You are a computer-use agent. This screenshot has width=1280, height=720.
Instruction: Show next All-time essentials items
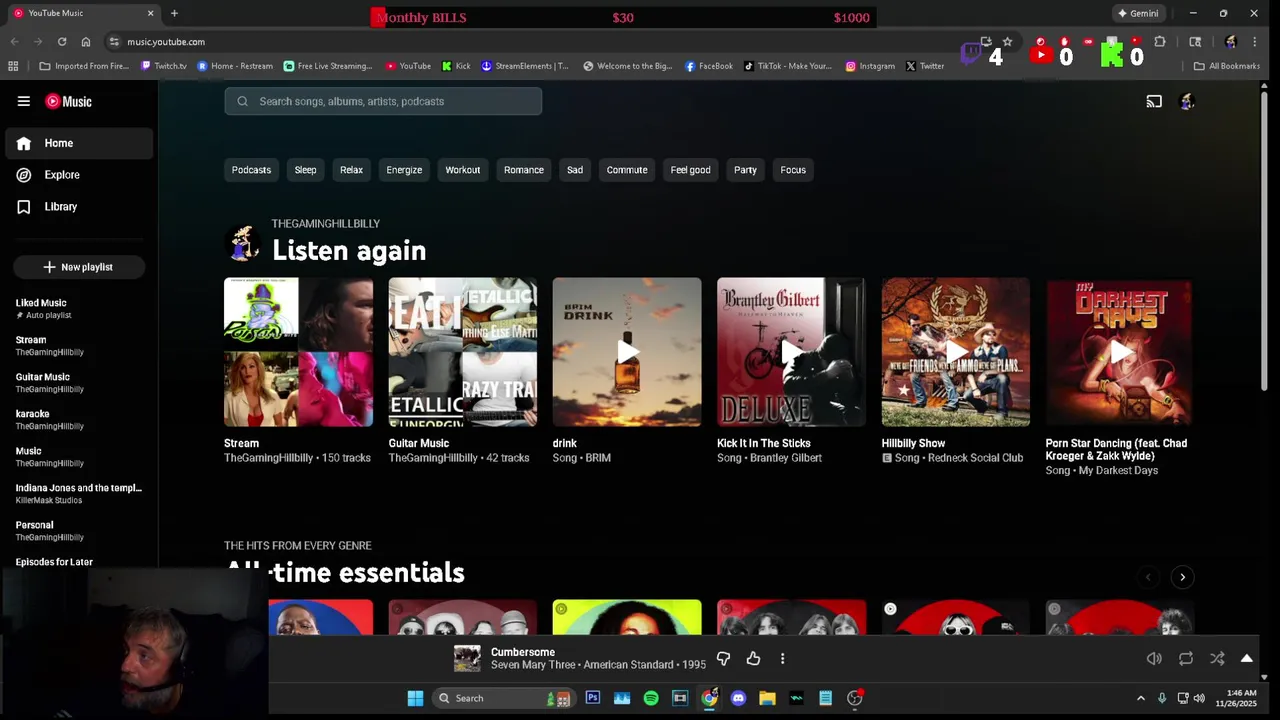[1182, 577]
